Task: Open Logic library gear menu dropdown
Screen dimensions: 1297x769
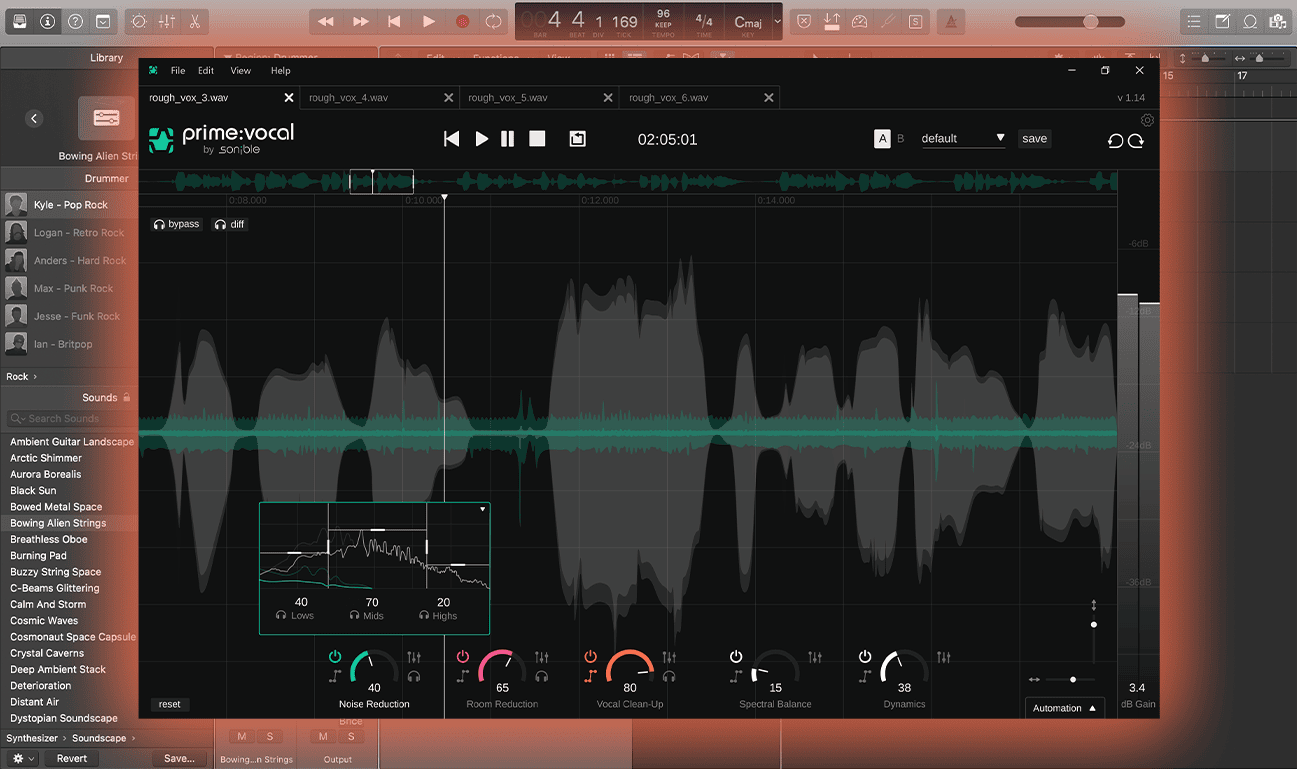Action: pyautogui.click(x=23, y=759)
